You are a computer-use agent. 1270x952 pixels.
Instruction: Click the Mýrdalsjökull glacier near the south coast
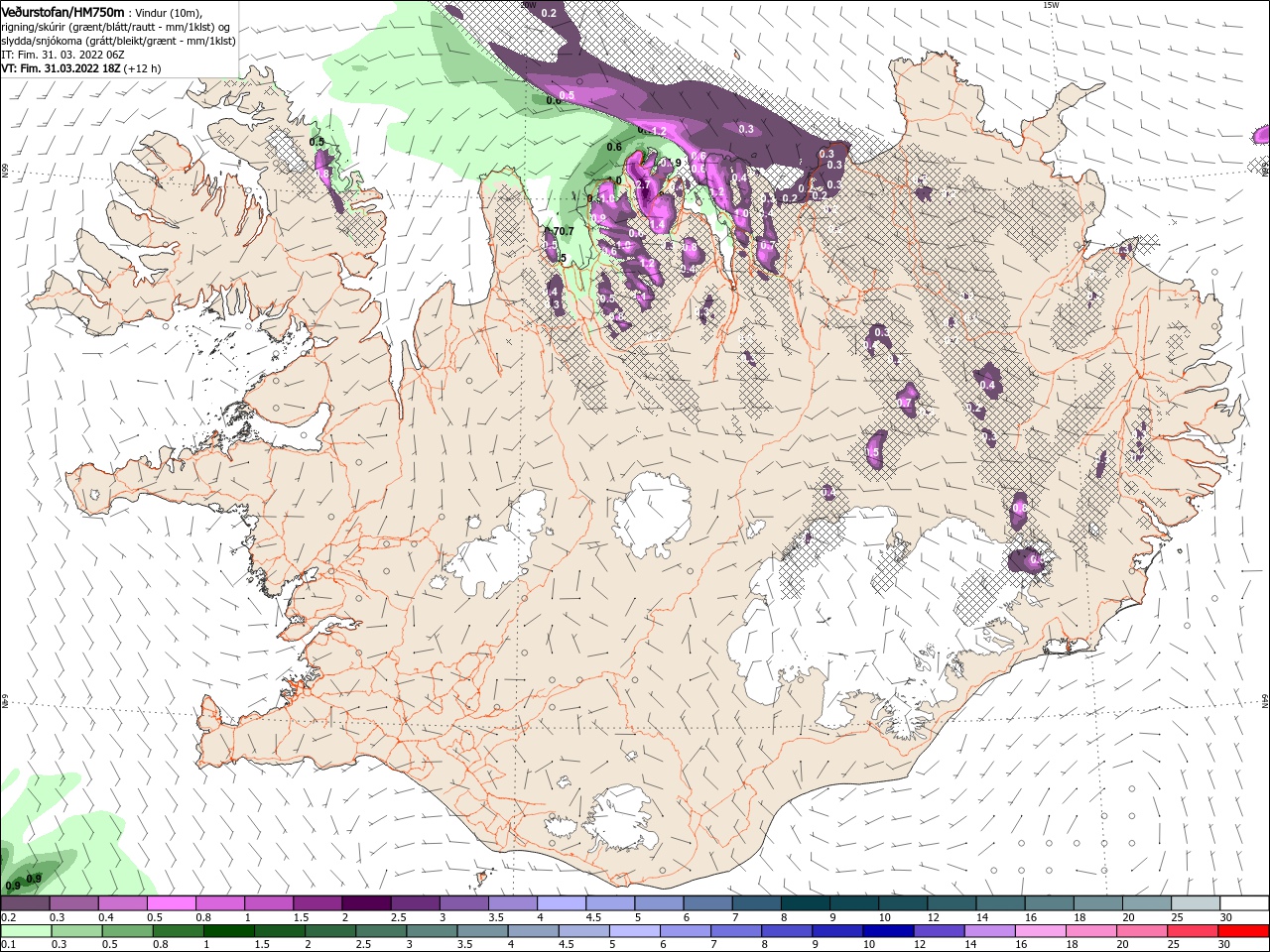(x=620, y=820)
